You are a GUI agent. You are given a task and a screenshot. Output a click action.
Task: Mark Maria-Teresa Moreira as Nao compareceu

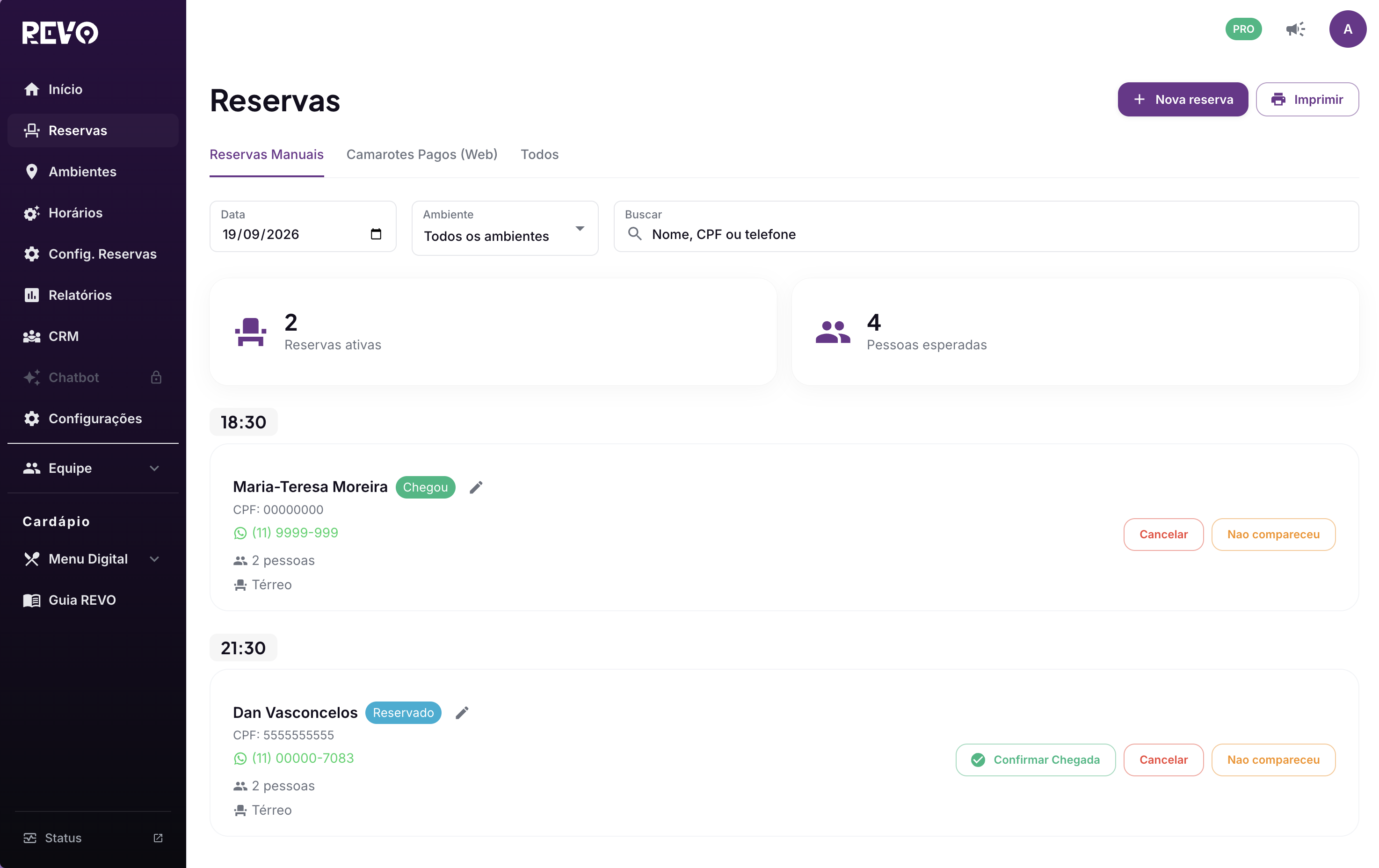[x=1273, y=534]
